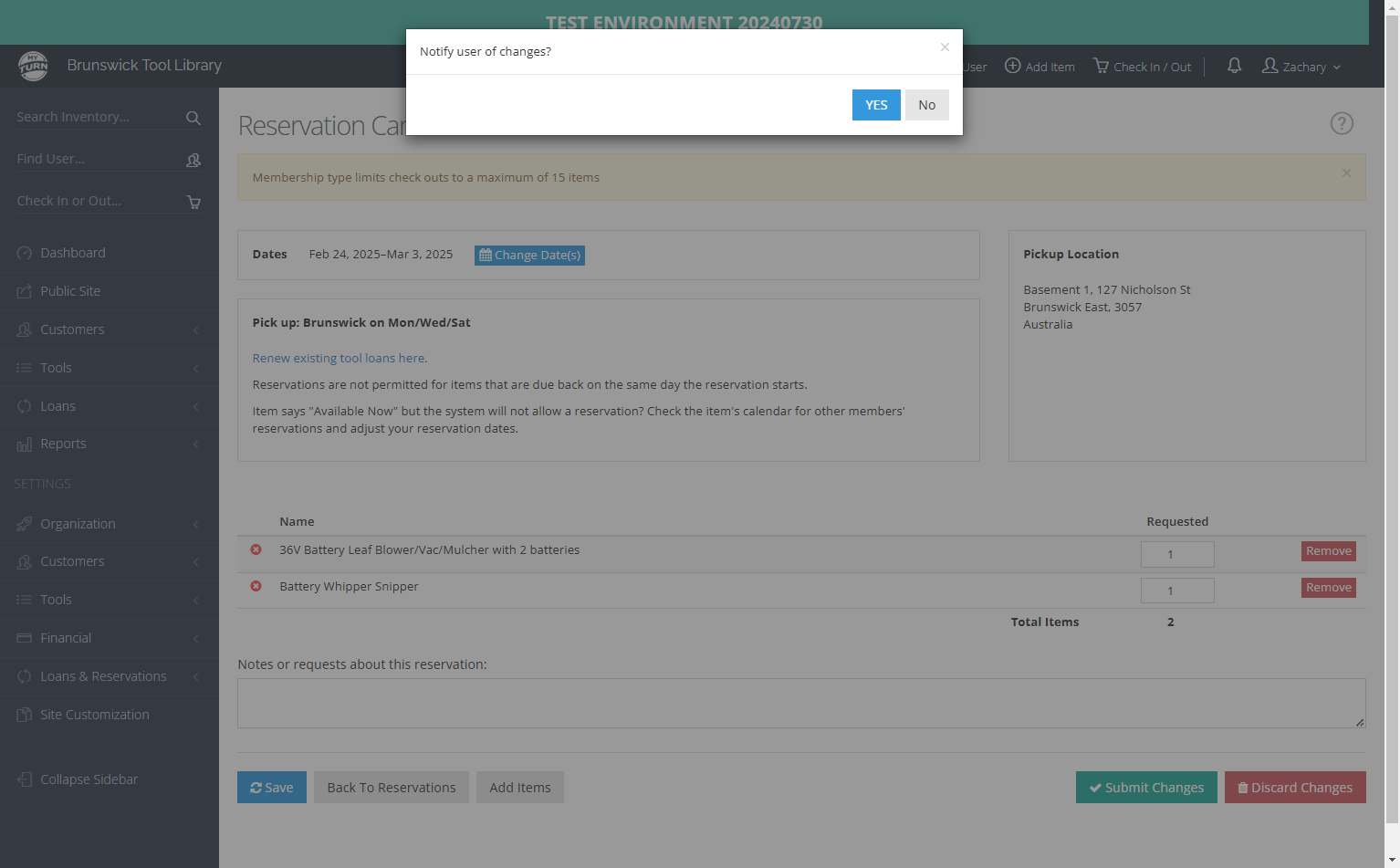Remove the Battery Whipper Snipper item
1400x868 pixels.
[1329, 588]
